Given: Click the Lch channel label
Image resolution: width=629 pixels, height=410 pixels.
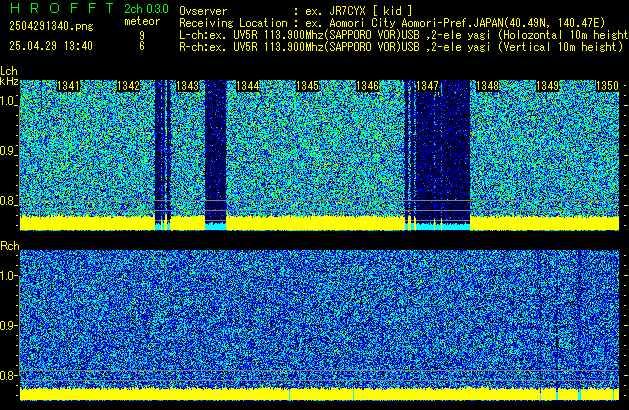Looking at the screenshot, I should (x=9, y=71).
